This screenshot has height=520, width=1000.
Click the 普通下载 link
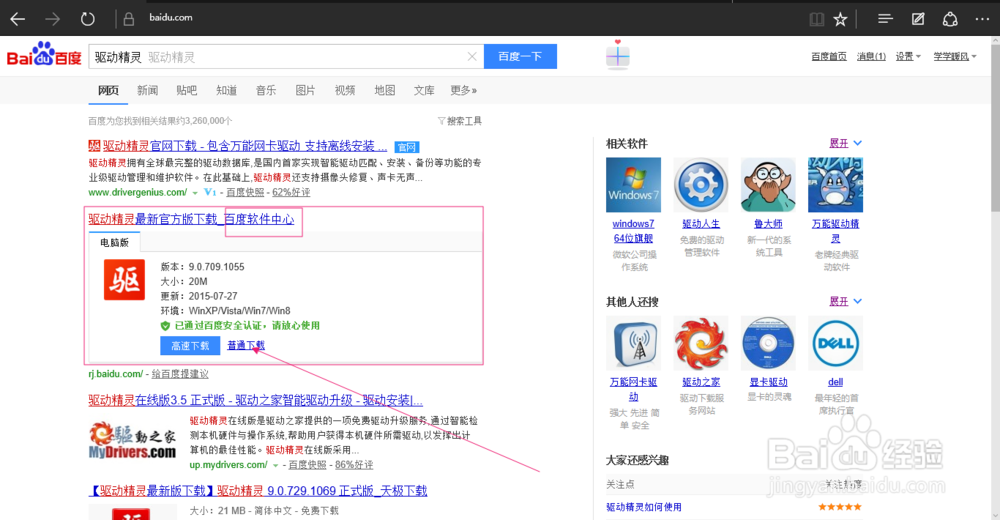point(246,345)
